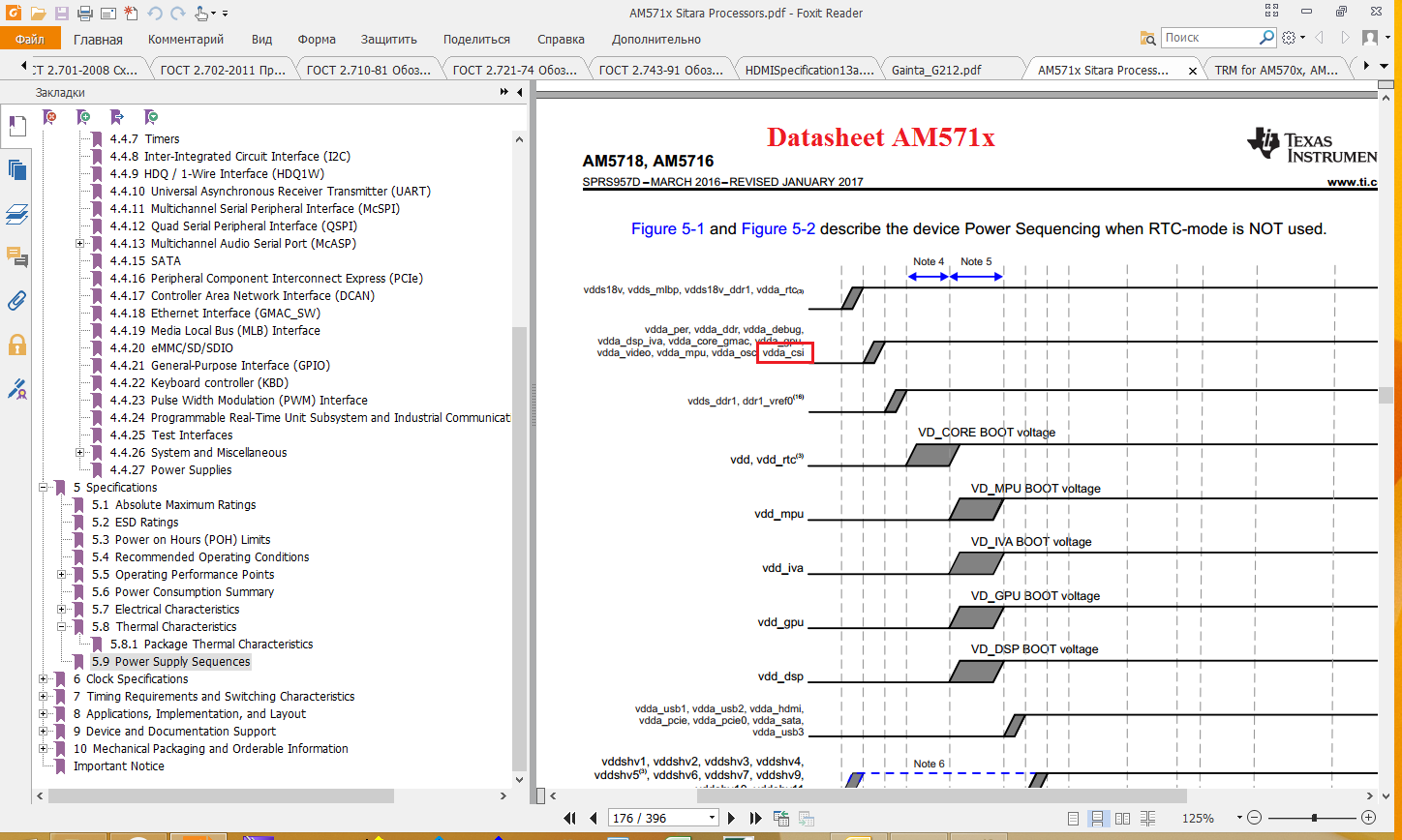This screenshot has height=840, width=1402.
Task: Go to the previous page
Action: pos(593,818)
